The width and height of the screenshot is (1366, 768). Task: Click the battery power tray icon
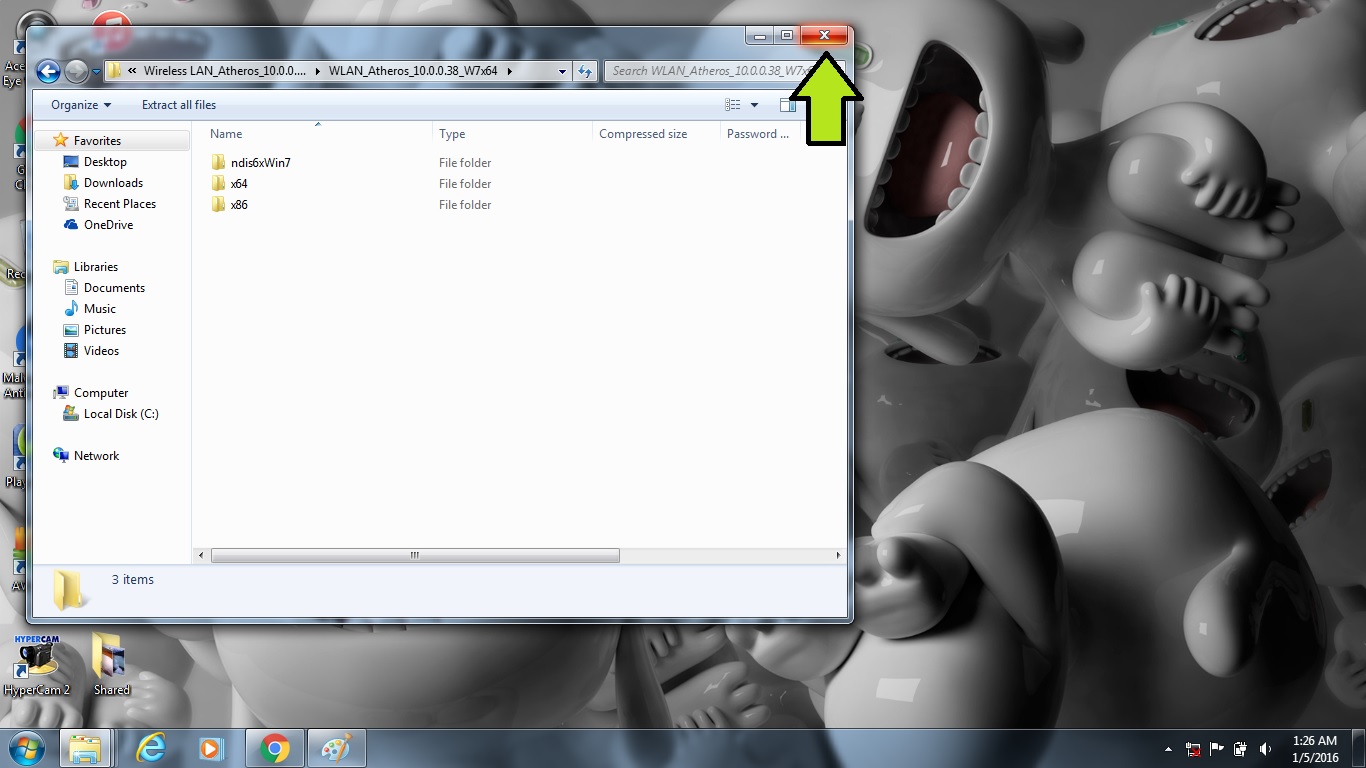tap(1241, 749)
